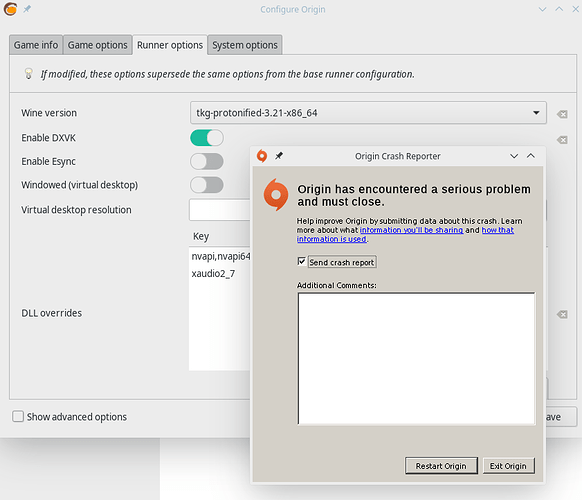The image size is (582, 500).
Task: Reset DLL overrides with its clear icon
Action: coord(562,315)
